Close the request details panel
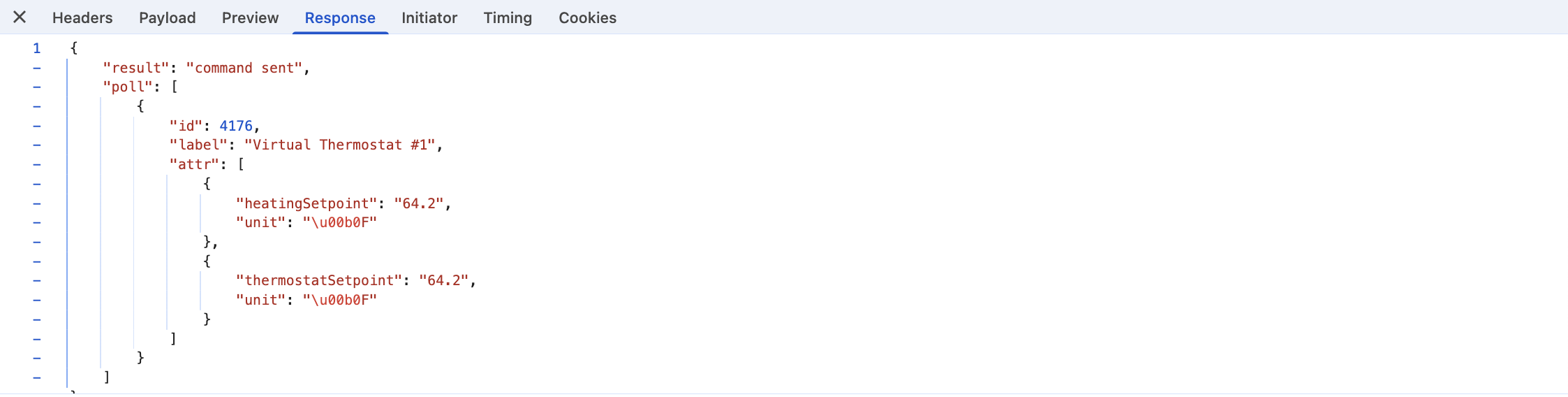The width and height of the screenshot is (1568, 397). 20,17
